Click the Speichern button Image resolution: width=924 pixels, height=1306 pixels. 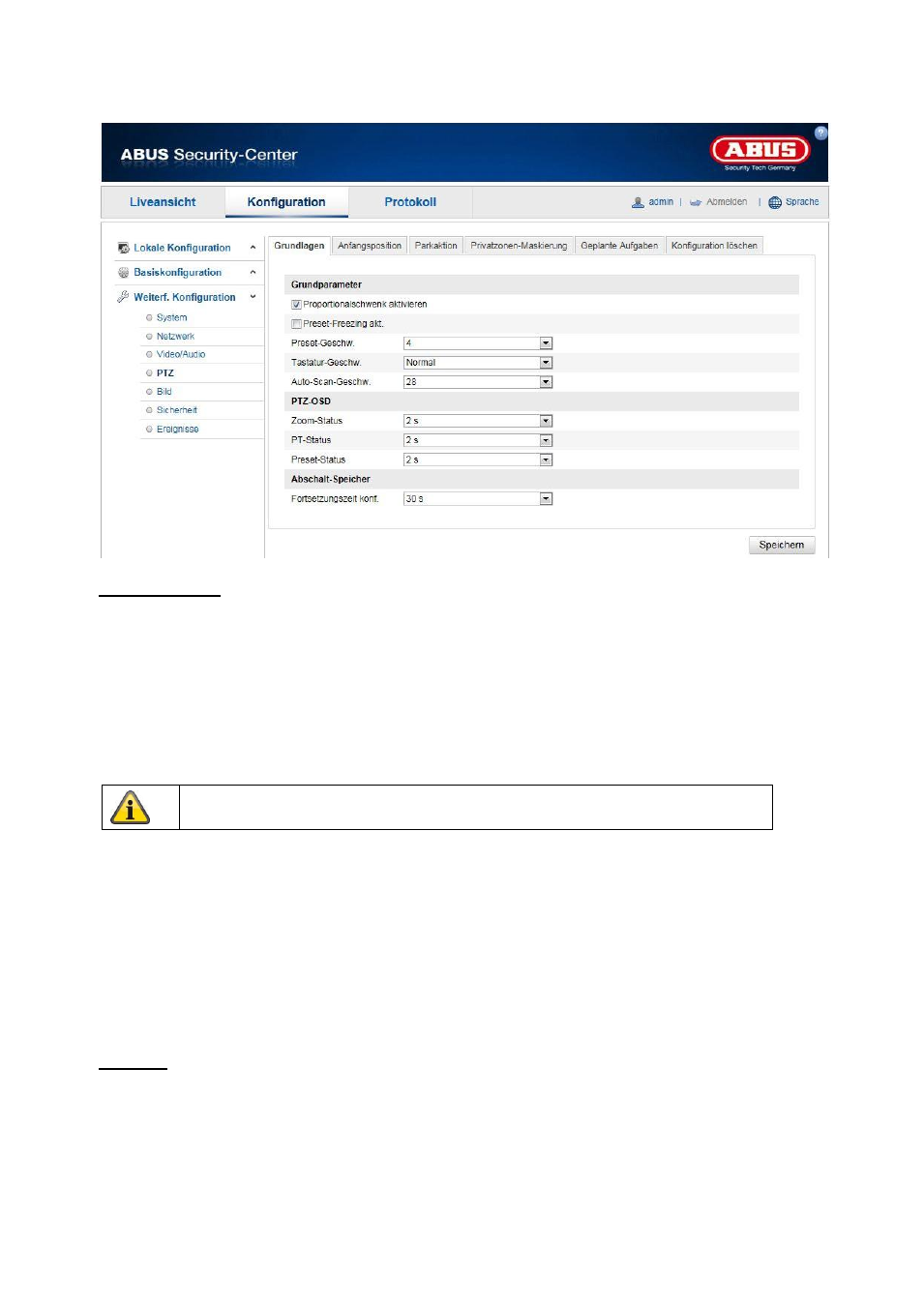click(x=782, y=545)
